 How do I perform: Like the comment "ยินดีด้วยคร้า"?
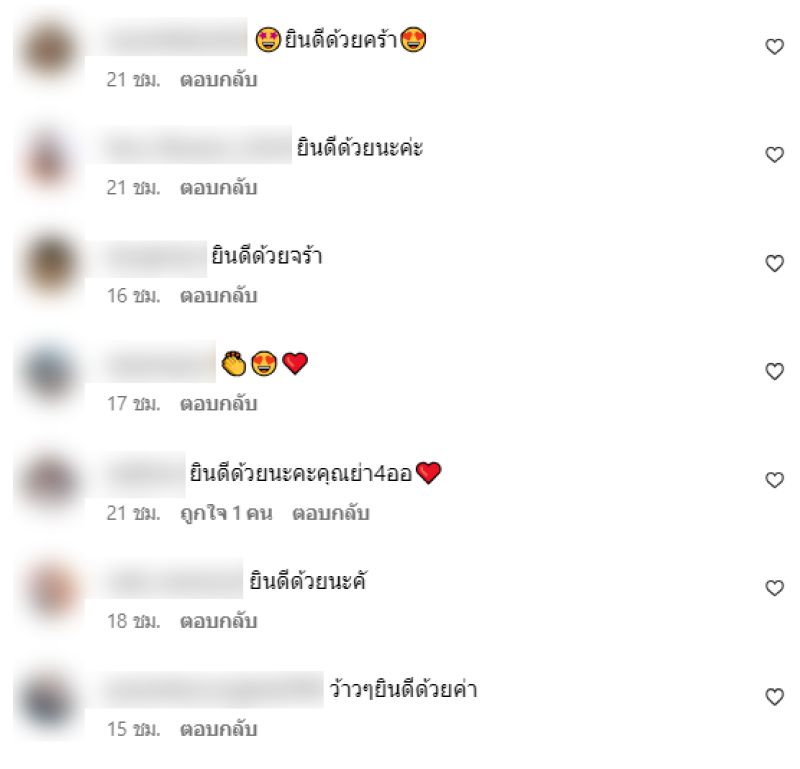774,46
